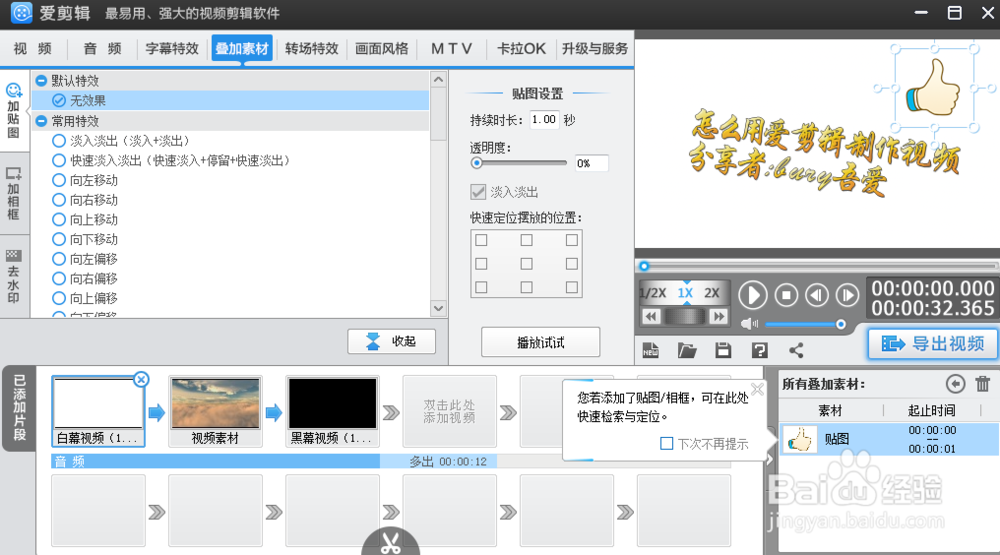This screenshot has height=555, width=1000.
Task: Collapse the 常用特效 group
Action: pyautogui.click(x=41, y=121)
